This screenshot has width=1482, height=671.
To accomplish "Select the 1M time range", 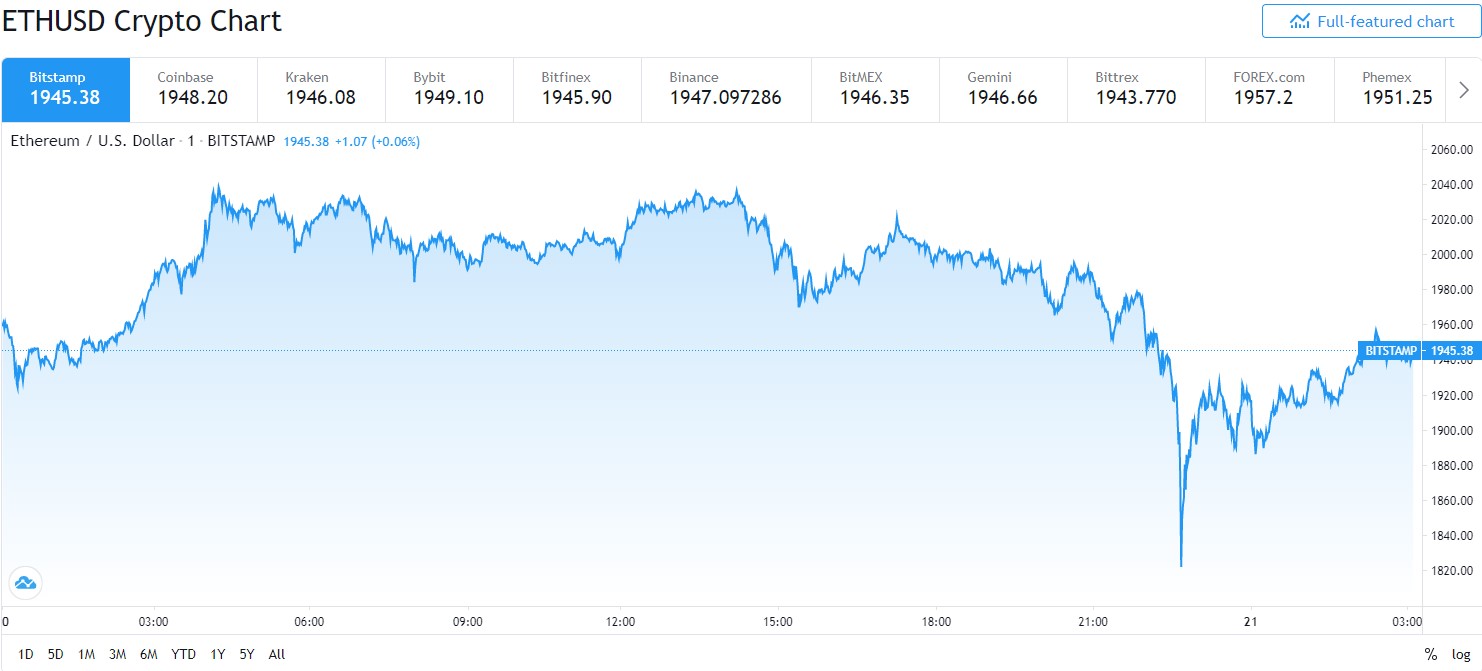I will 87,654.
